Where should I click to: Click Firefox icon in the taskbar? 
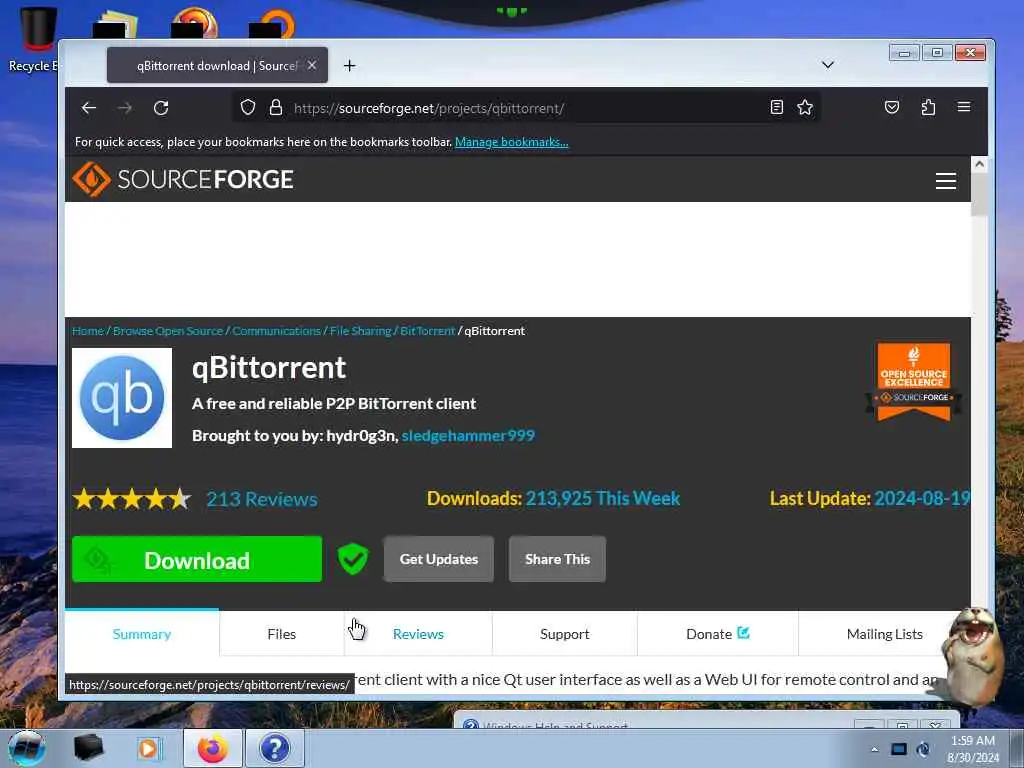pos(212,748)
